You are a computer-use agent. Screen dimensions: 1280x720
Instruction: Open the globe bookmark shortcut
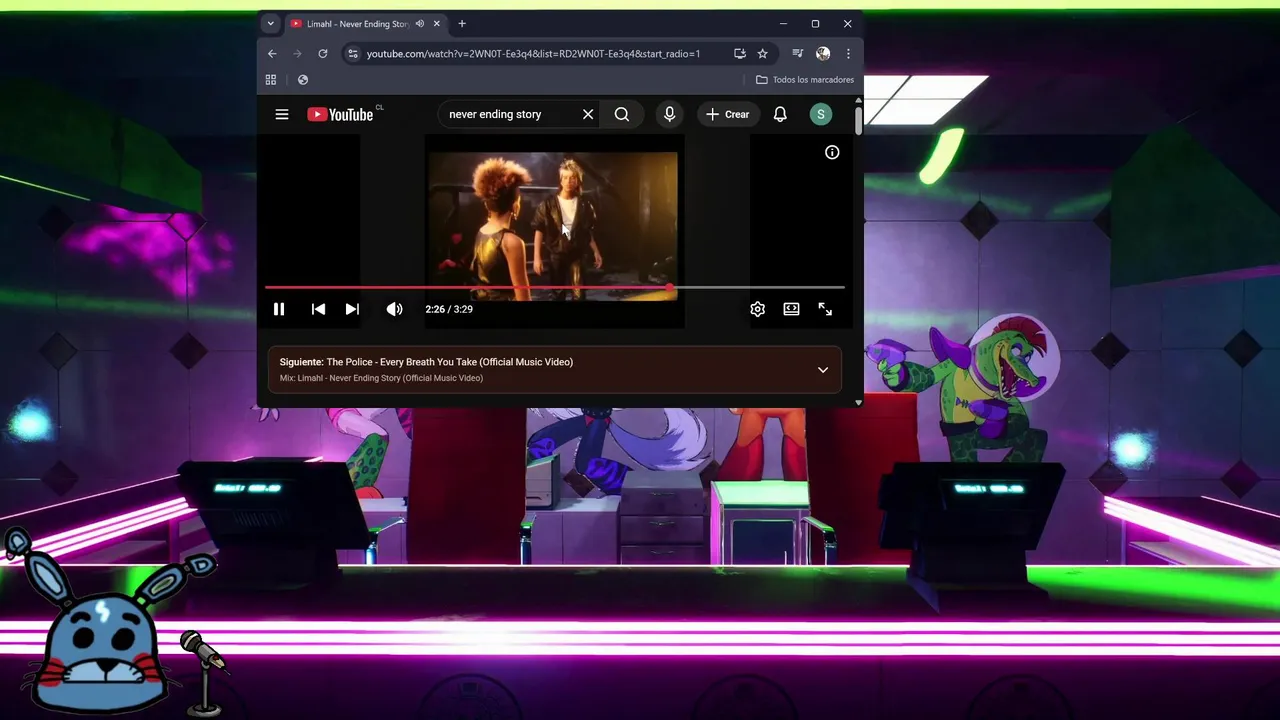coord(303,80)
